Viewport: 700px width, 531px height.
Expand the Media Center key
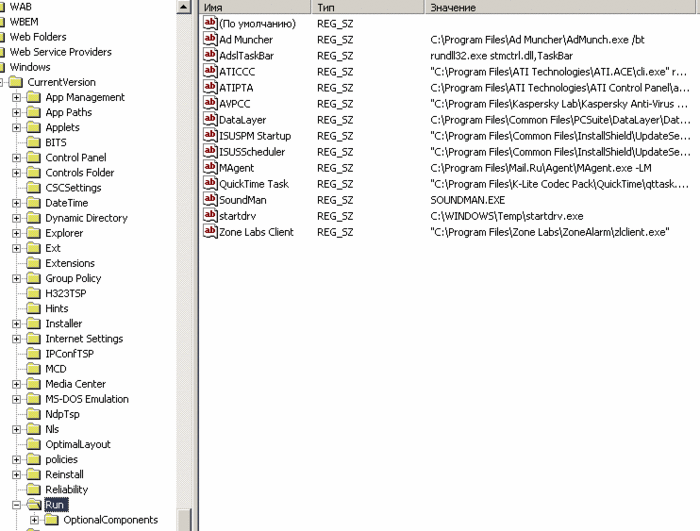tap(17, 384)
